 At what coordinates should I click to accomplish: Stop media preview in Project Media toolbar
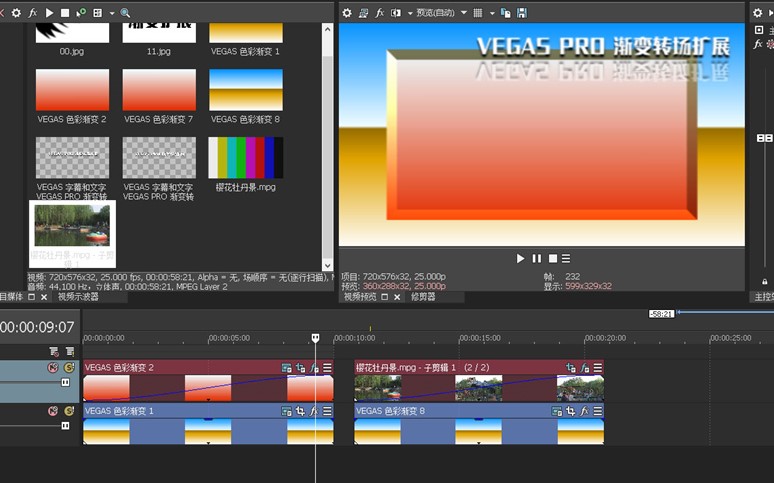pyautogui.click(x=65, y=13)
